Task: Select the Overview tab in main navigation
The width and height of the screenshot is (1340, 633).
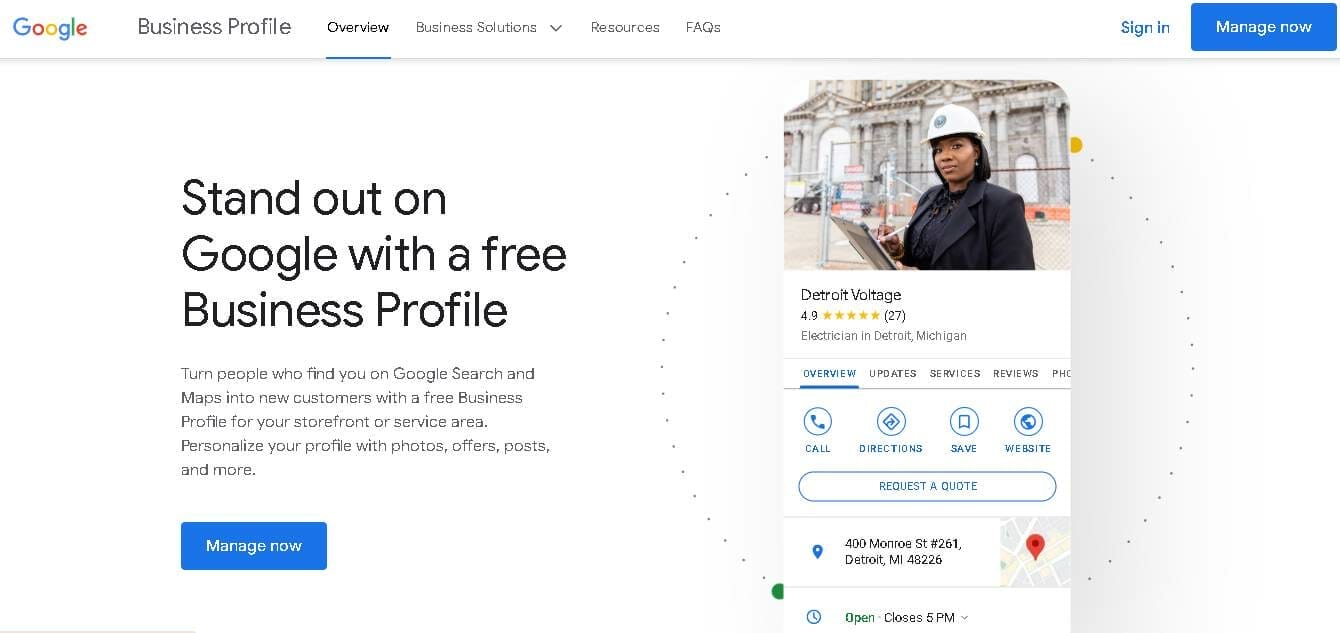Action: pyautogui.click(x=357, y=27)
